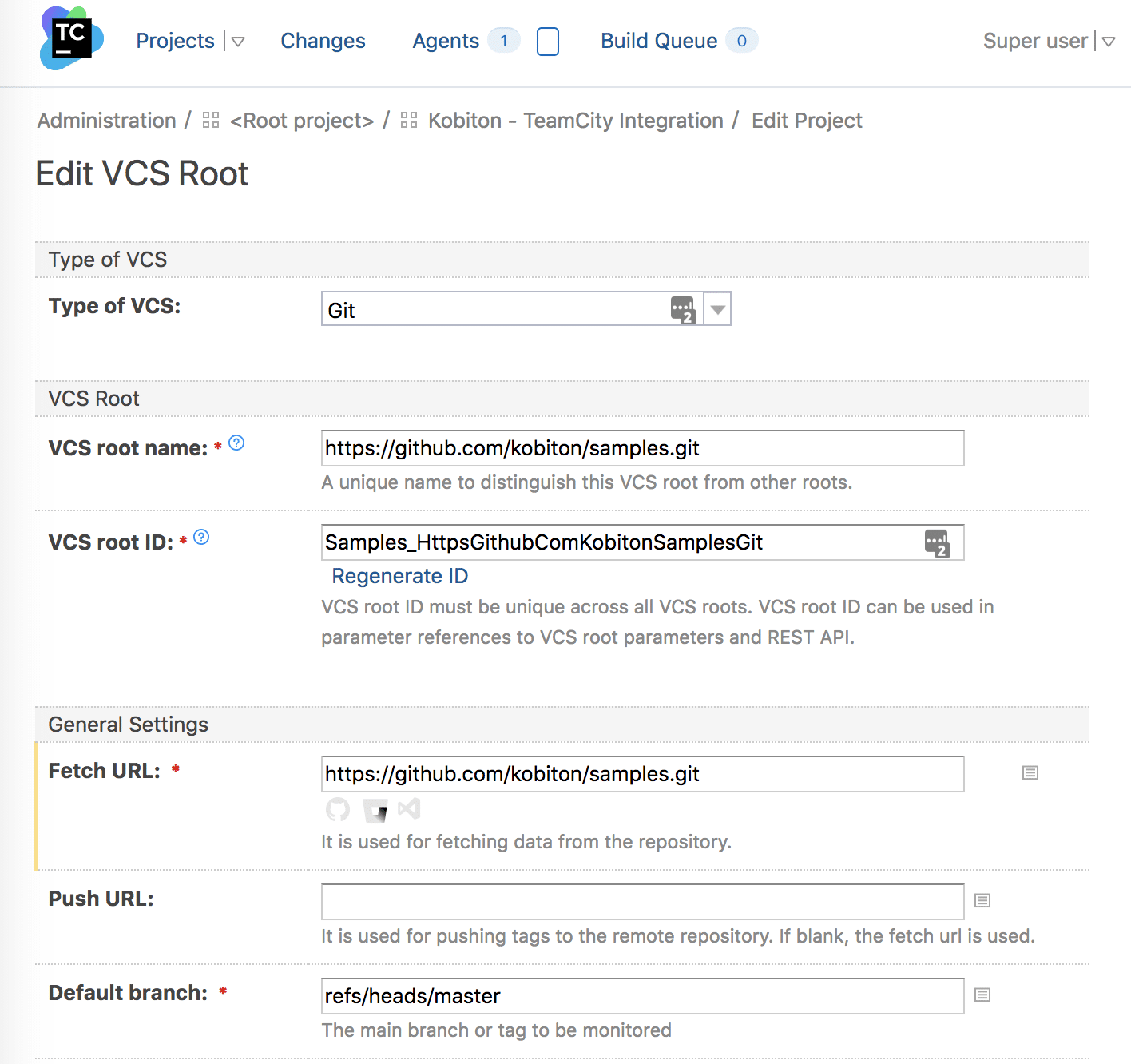Click the VCS root name text field
Image resolution: width=1131 pixels, height=1064 pixels.
643,448
